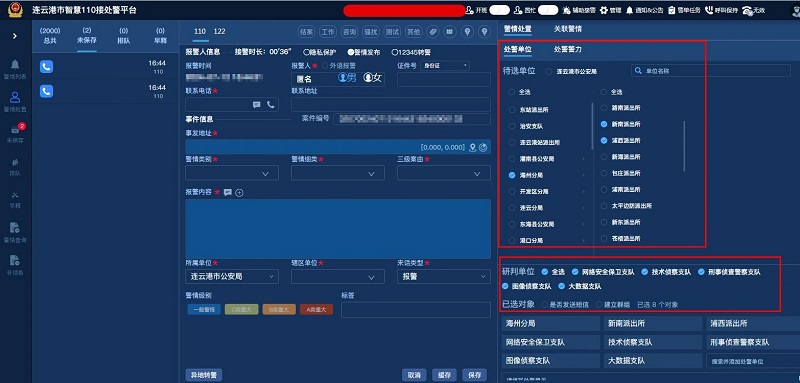
Task: Open the 警情列表 bell icon in sidebar
Action: pos(15,64)
